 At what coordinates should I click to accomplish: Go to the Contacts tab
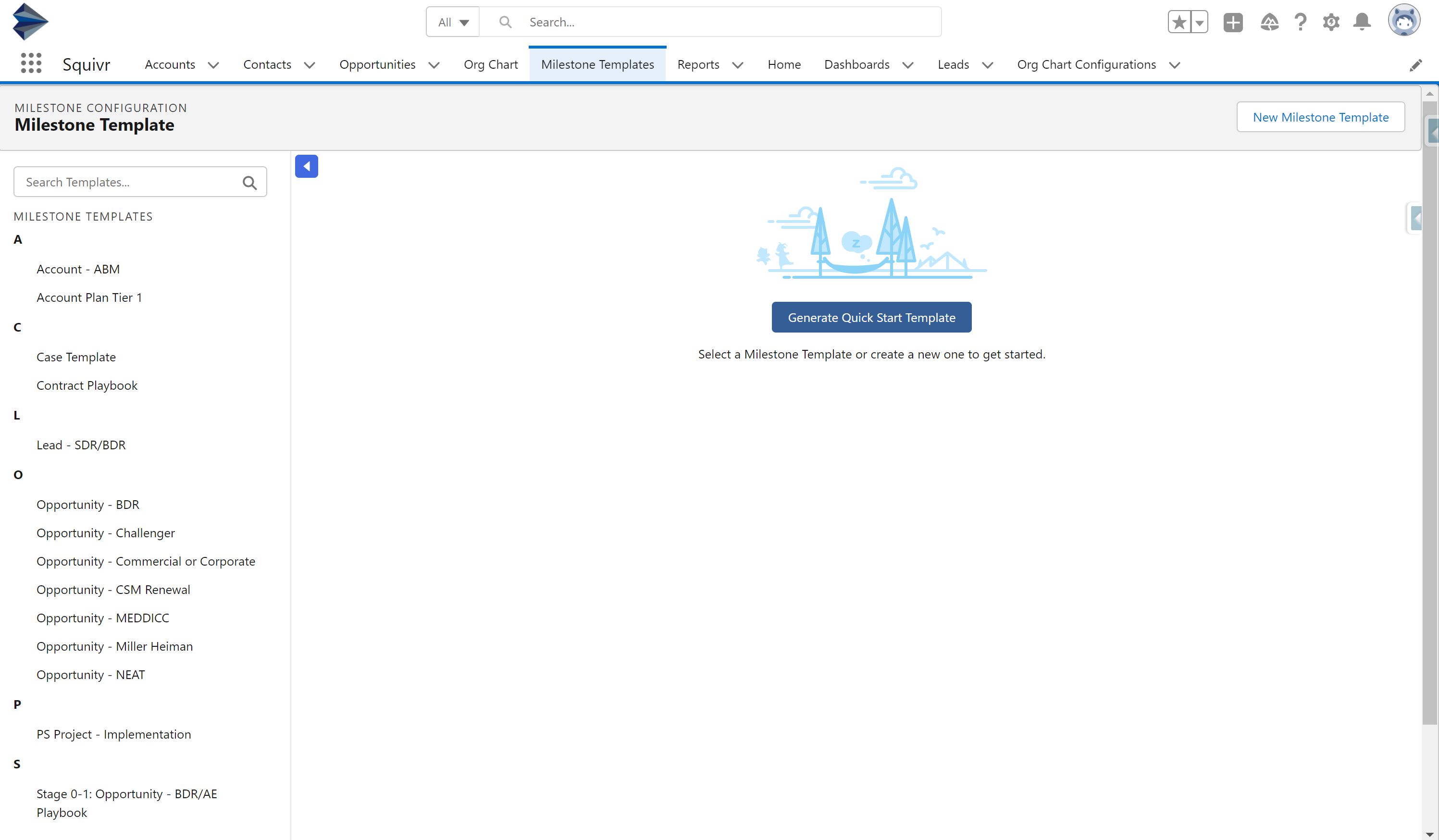pyautogui.click(x=267, y=64)
